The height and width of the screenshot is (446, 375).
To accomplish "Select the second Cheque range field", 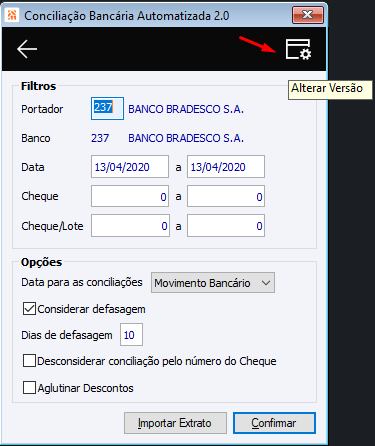I will tap(226, 196).
